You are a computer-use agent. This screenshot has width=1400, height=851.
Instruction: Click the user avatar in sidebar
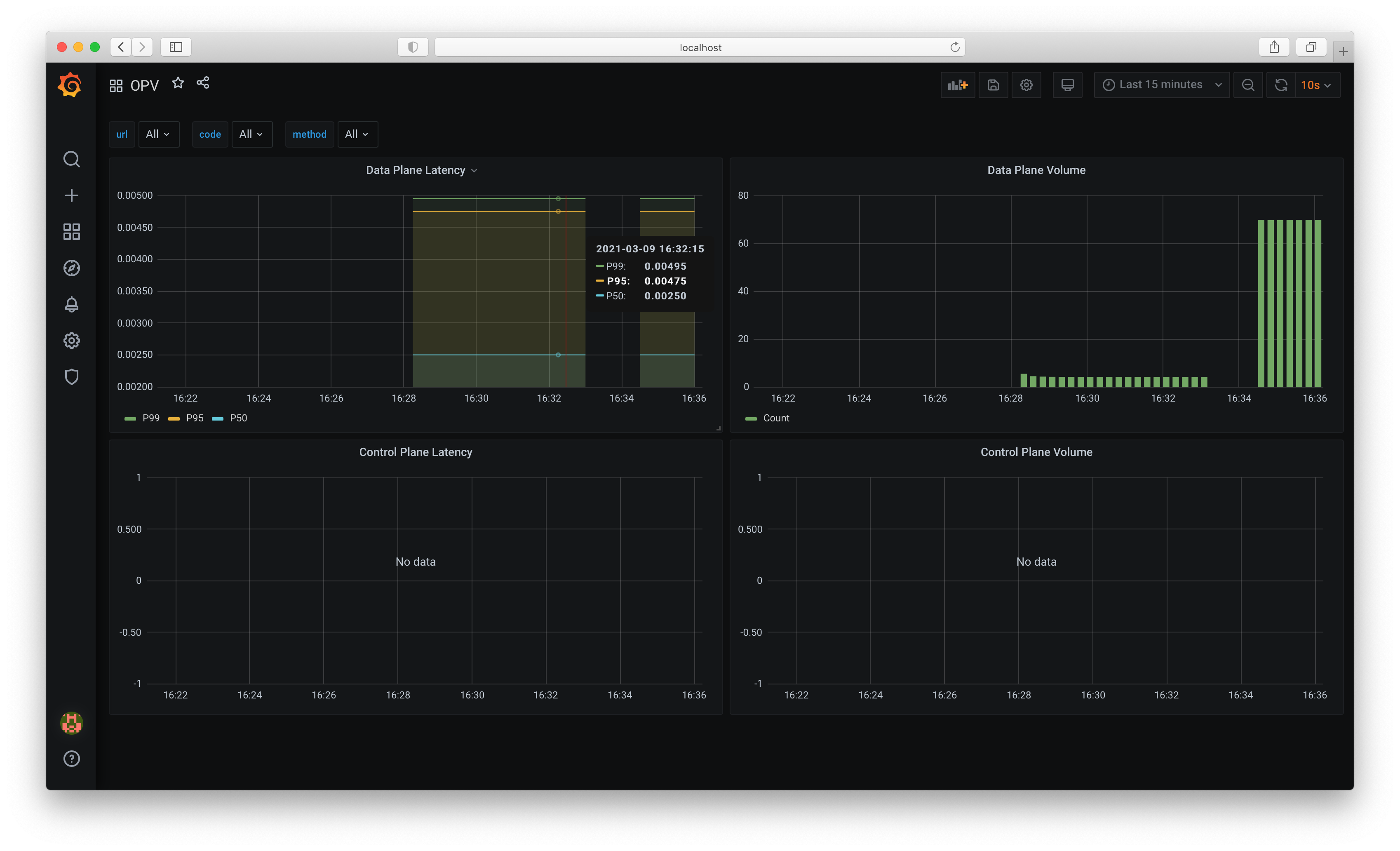(x=72, y=723)
